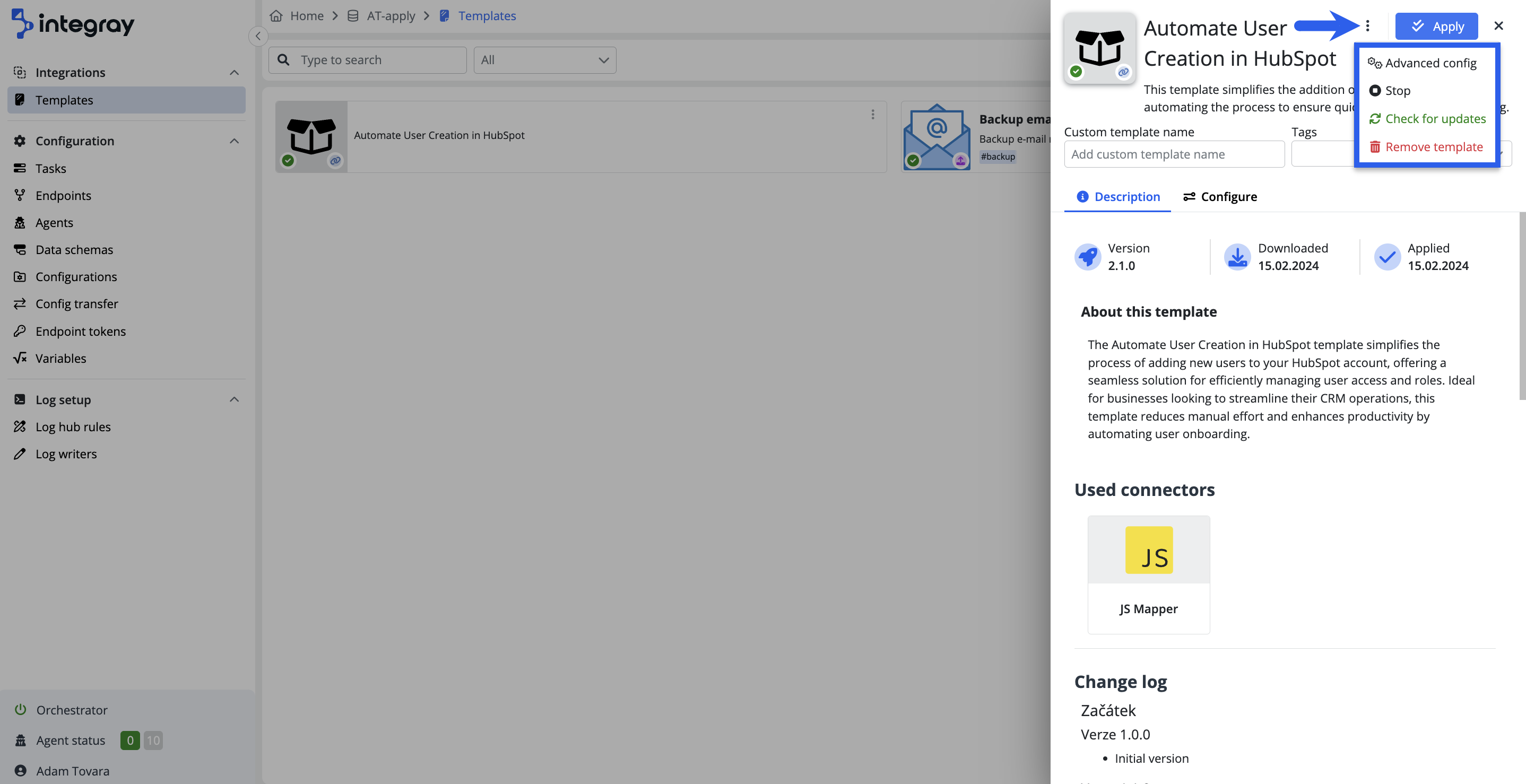
Task: Collapse the Integrations section
Action: pos(234,73)
